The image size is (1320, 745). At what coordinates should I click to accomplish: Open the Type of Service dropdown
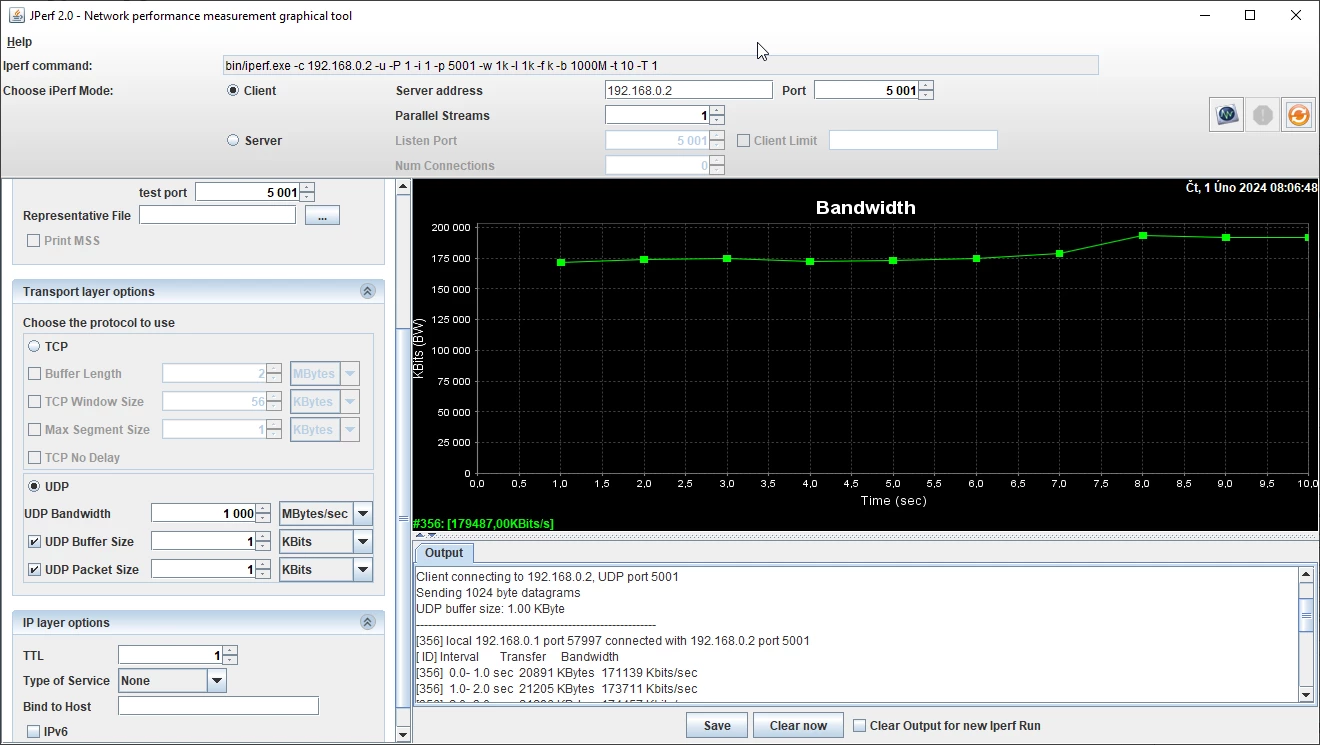coord(217,681)
